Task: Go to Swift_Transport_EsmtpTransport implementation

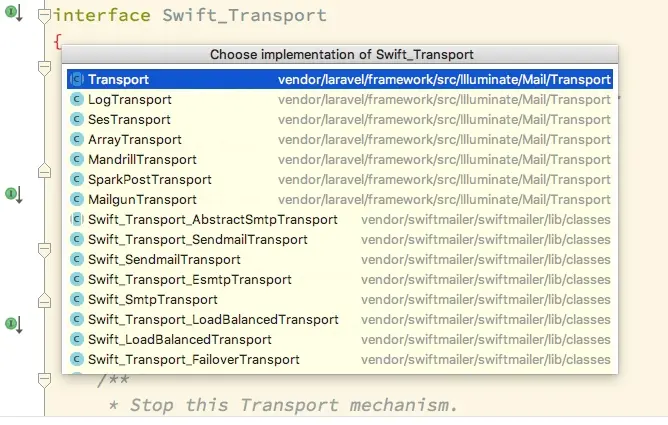Action: (x=340, y=280)
